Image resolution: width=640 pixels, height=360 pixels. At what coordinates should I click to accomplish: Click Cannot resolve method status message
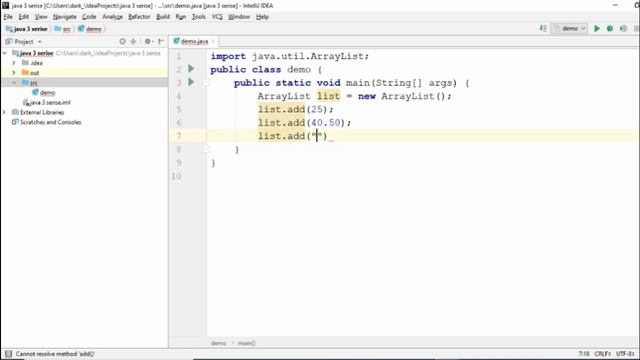coord(55,354)
